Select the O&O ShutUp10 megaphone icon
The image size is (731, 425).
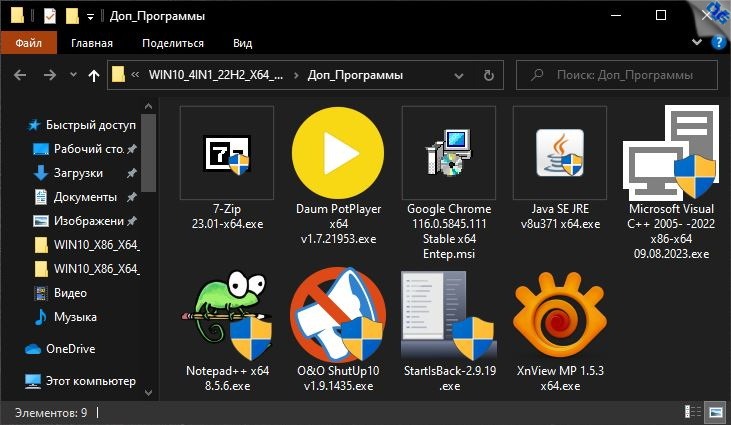[x=338, y=315]
